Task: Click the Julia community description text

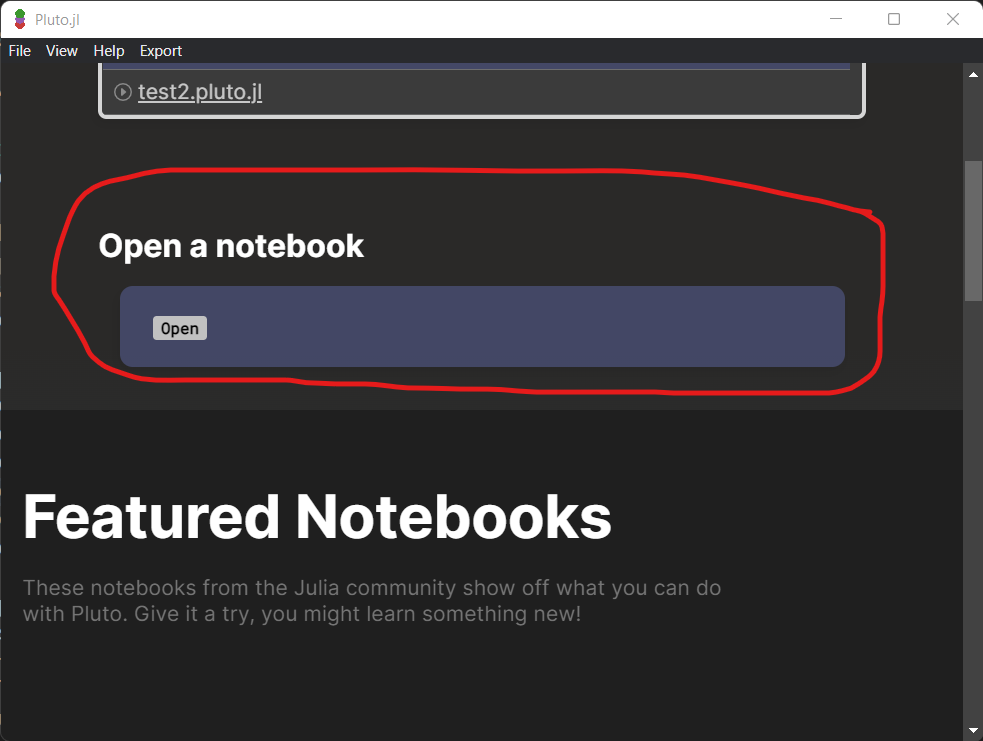Action: coord(372,601)
